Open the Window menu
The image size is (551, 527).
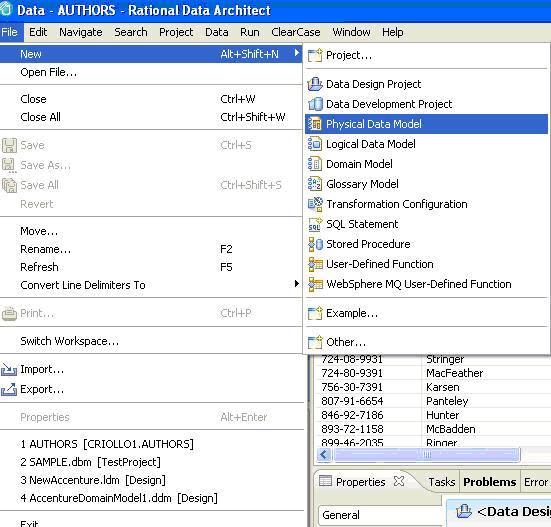coord(351,32)
